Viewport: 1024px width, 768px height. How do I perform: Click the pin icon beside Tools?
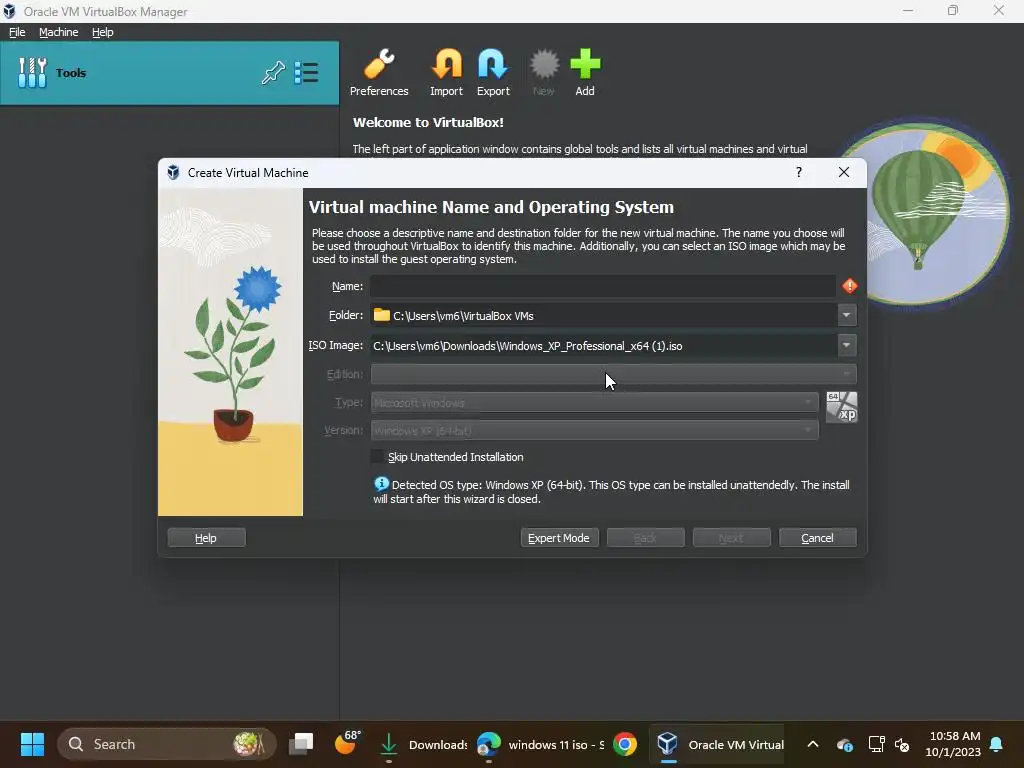tap(273, 72)
